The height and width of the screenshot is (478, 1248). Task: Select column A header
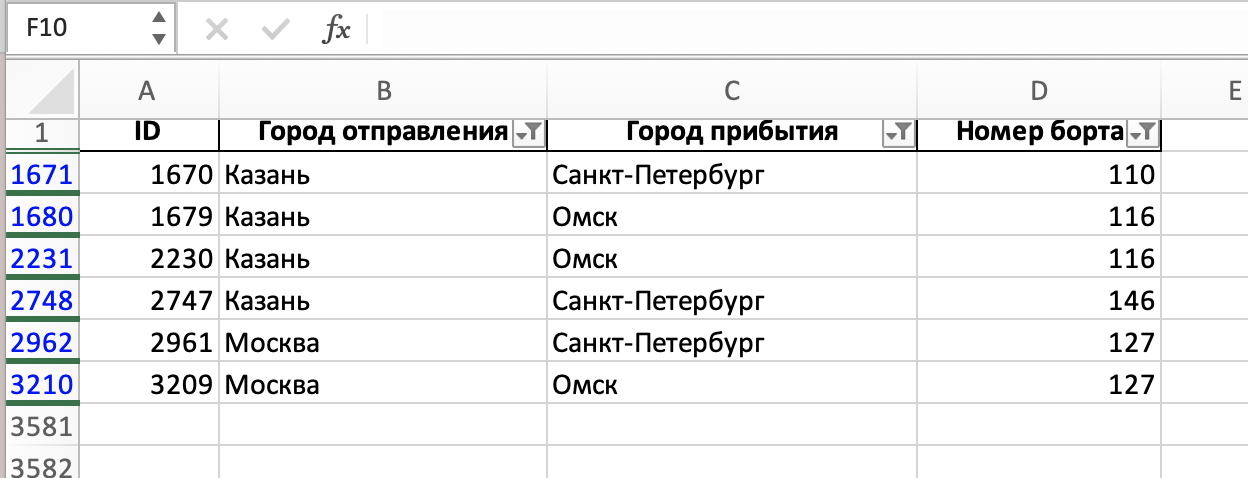coord(148,90)
